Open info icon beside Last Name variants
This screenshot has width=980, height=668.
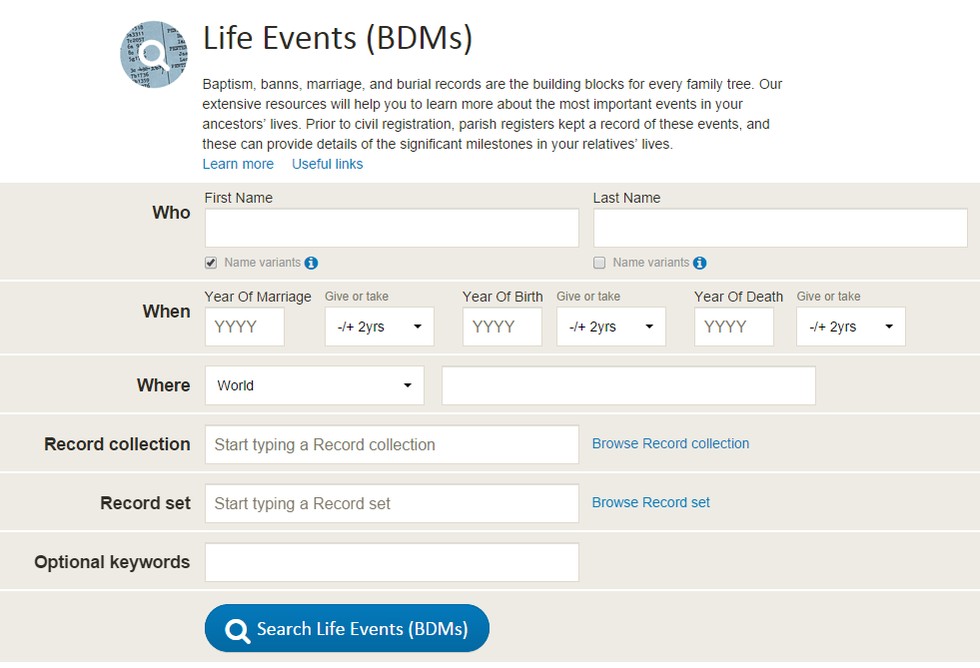point(700,263)
